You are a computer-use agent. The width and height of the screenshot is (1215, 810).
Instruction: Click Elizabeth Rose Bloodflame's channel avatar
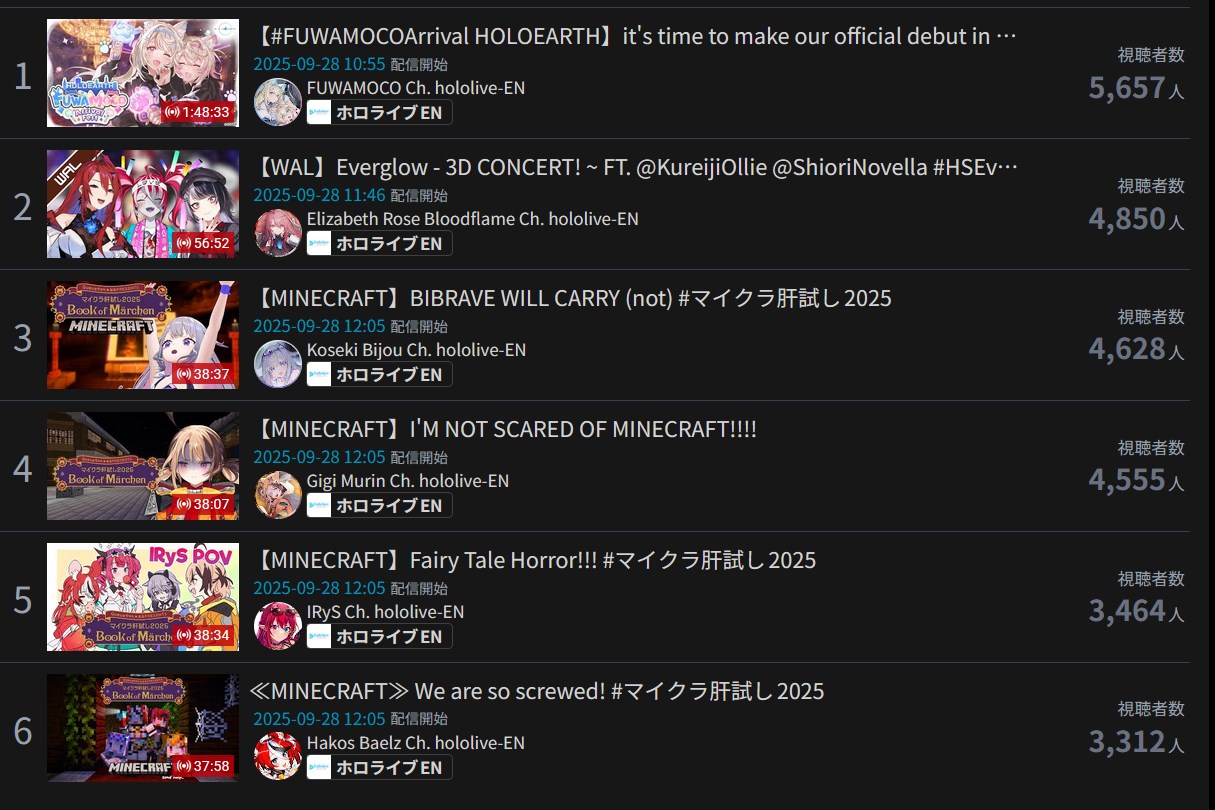point(278,233)
